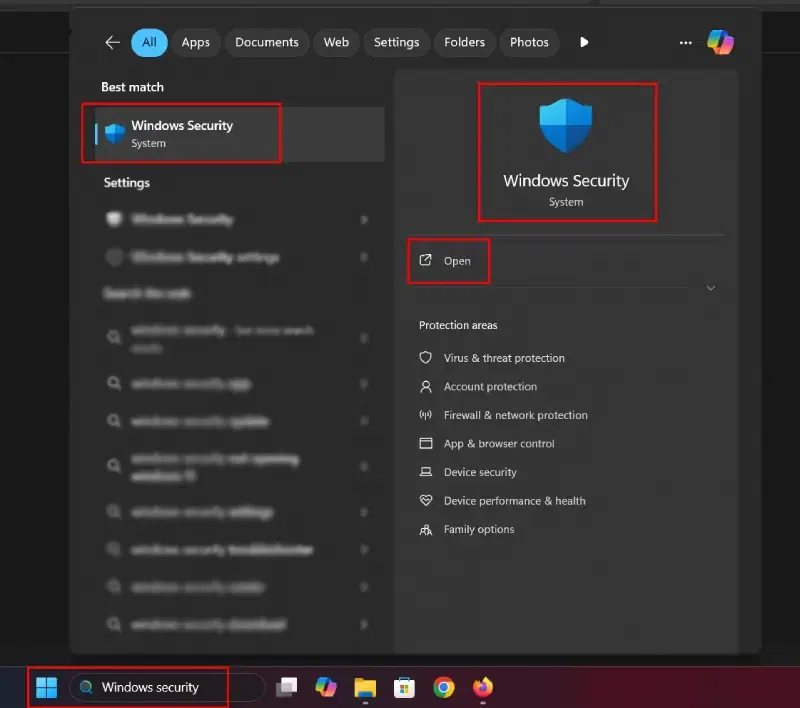Switch to the Photos filter tab

click(x=529, y=42)
